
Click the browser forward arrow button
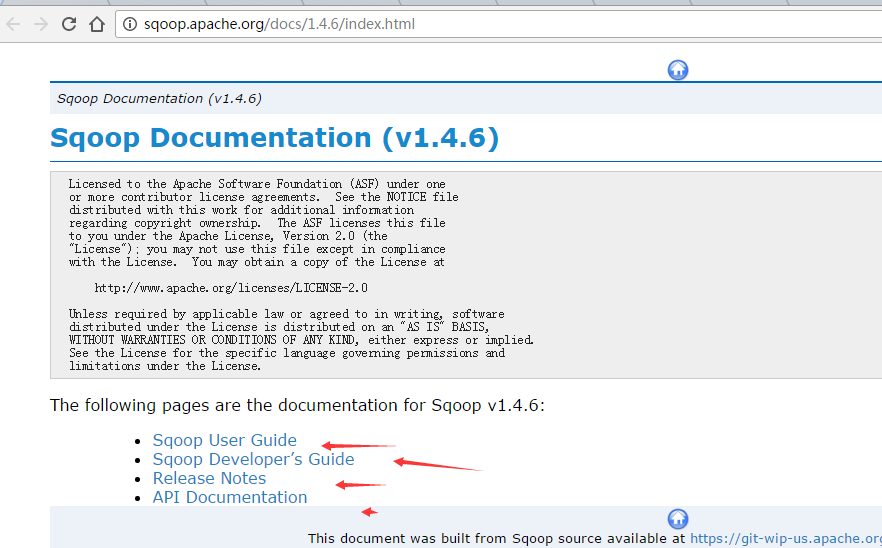pos(40,24)
